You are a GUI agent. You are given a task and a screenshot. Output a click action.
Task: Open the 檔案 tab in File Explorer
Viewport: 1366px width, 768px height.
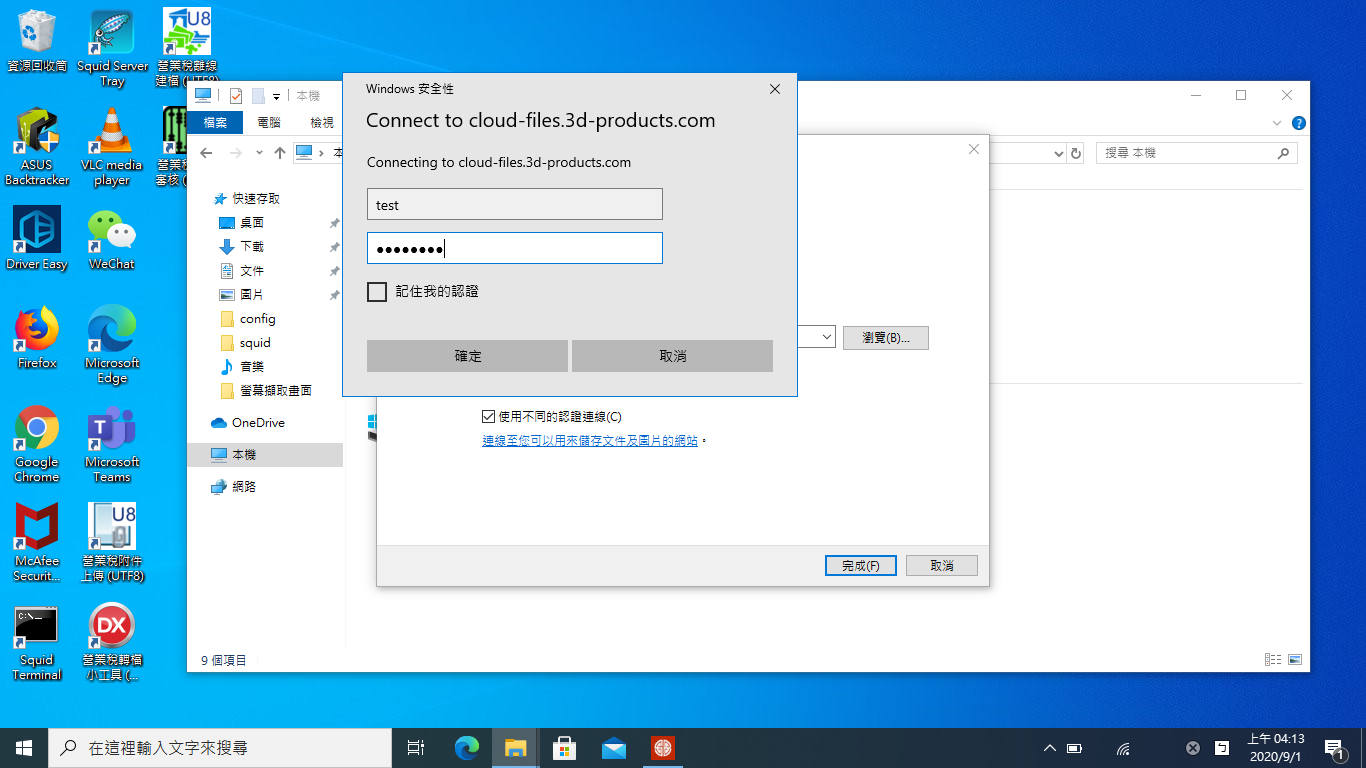(215, 123)
